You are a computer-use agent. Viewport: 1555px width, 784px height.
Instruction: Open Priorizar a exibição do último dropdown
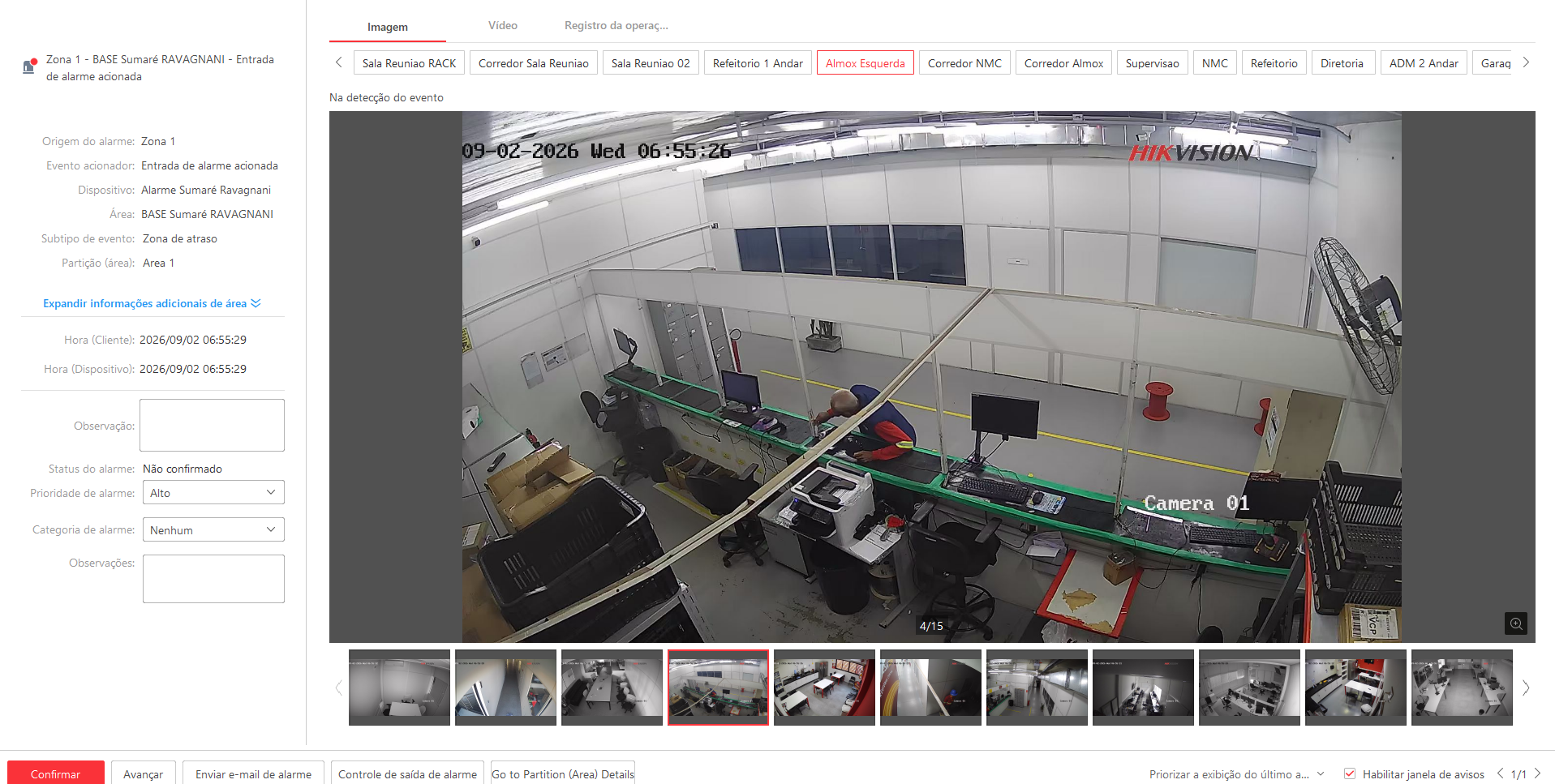pos(1236,774)
